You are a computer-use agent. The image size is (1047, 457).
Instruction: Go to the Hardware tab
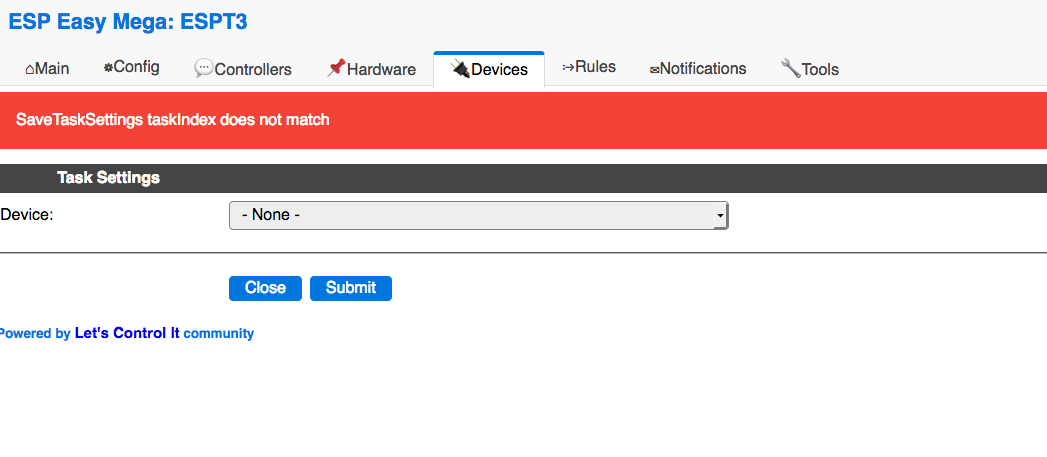(x=371, y=69)
